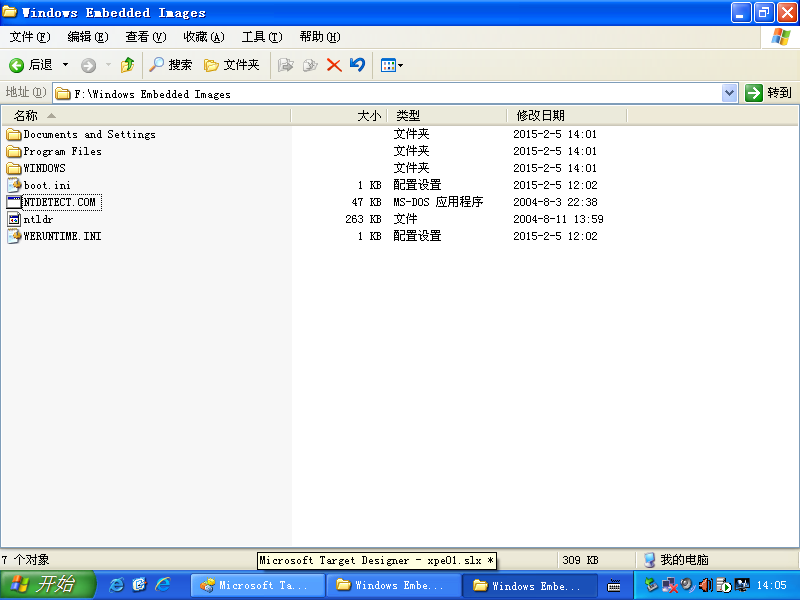Launch Internet Explorer from quick launch
The height and width of the screenshot is (600, 800).
coord(116,585)
